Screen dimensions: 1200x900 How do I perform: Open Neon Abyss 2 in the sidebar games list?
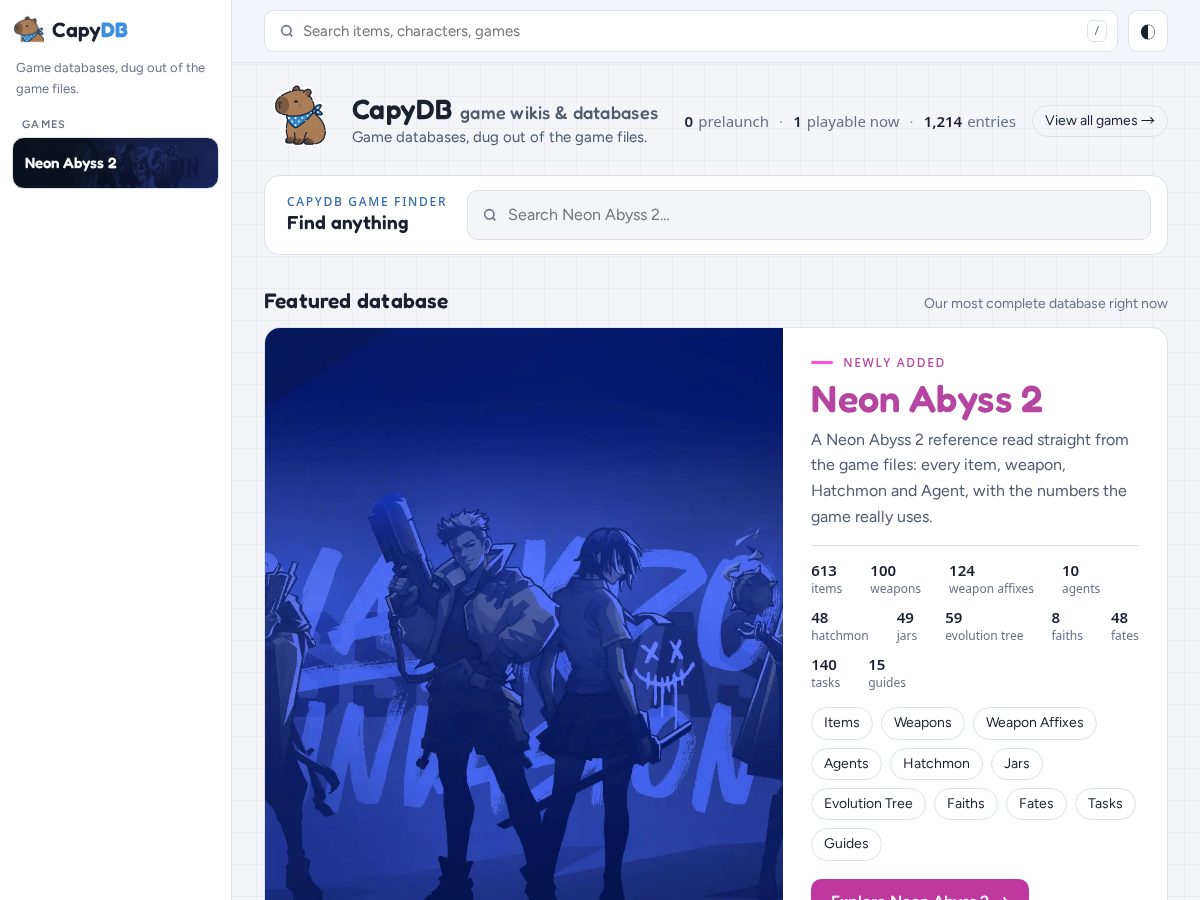[115, 163]
